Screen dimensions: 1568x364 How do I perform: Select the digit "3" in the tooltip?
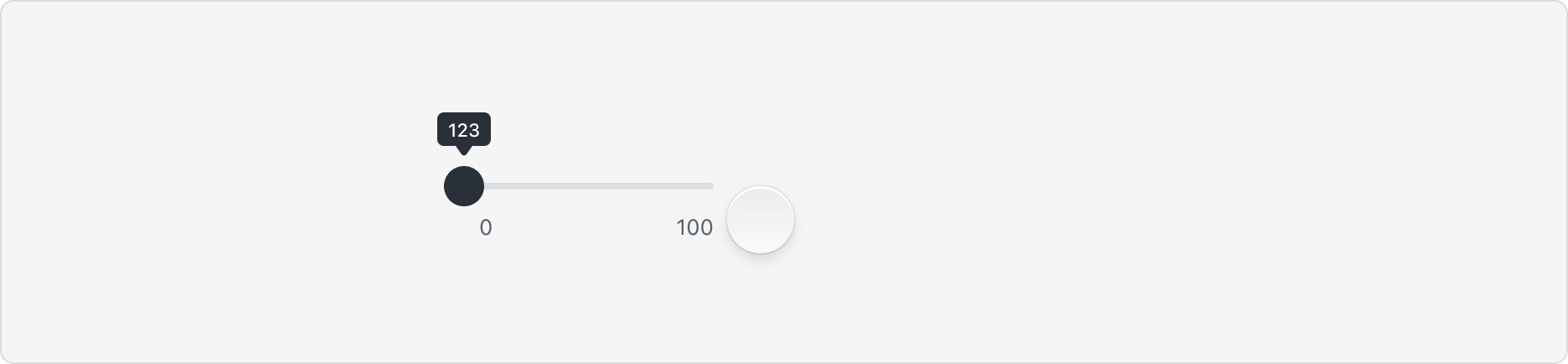tap(474, 130)
